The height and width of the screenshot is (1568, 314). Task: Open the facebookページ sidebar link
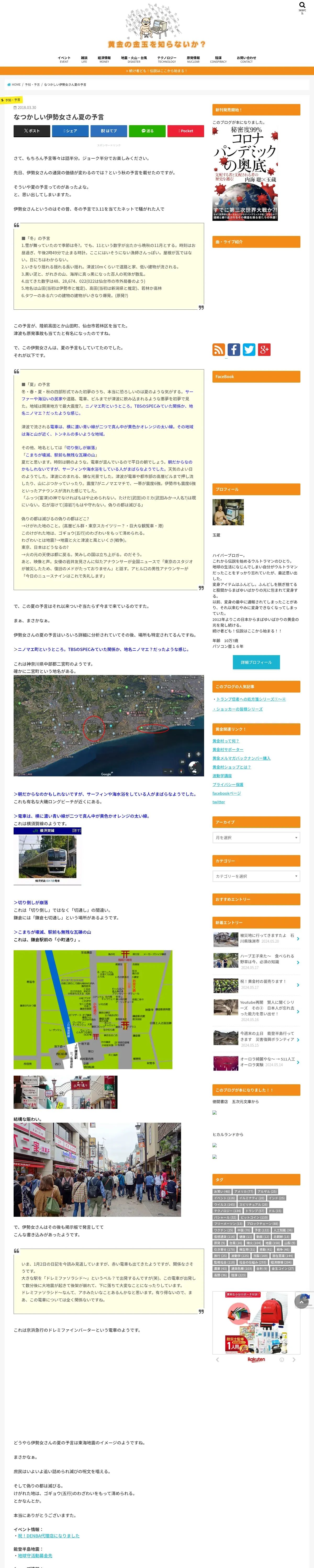227,793
